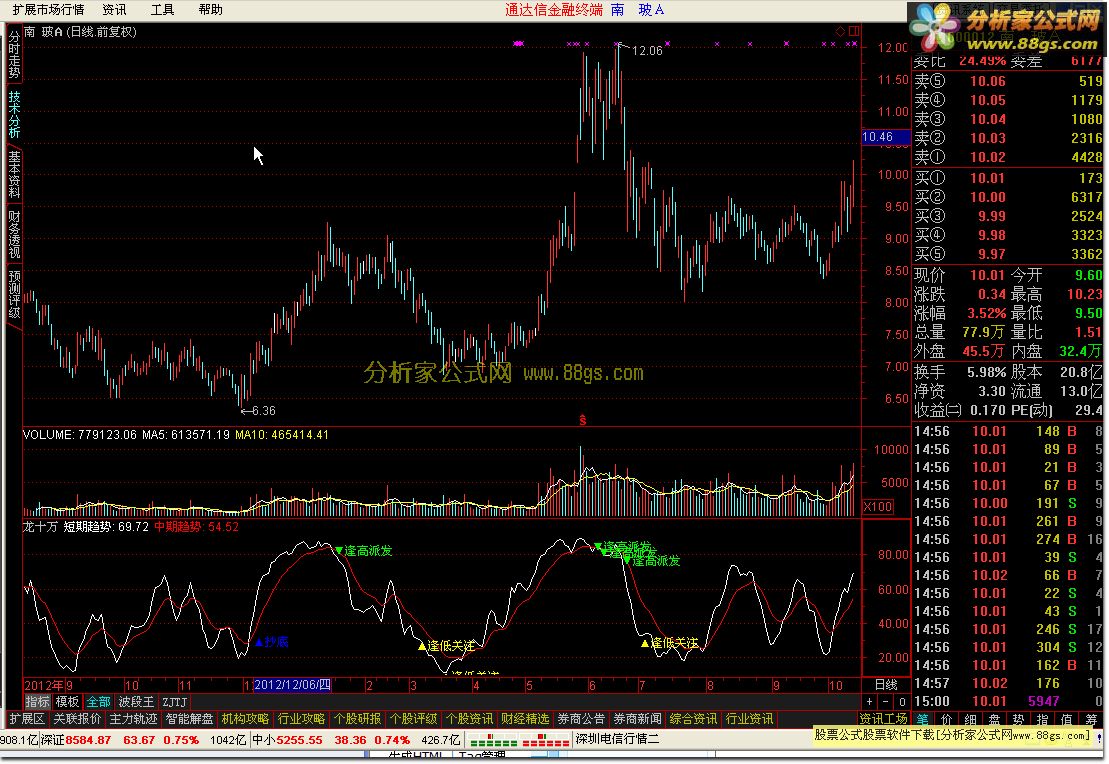Select the 盘 tab in the quote panel
This screenshot has width=1109, height=764.
click(994, 719)
